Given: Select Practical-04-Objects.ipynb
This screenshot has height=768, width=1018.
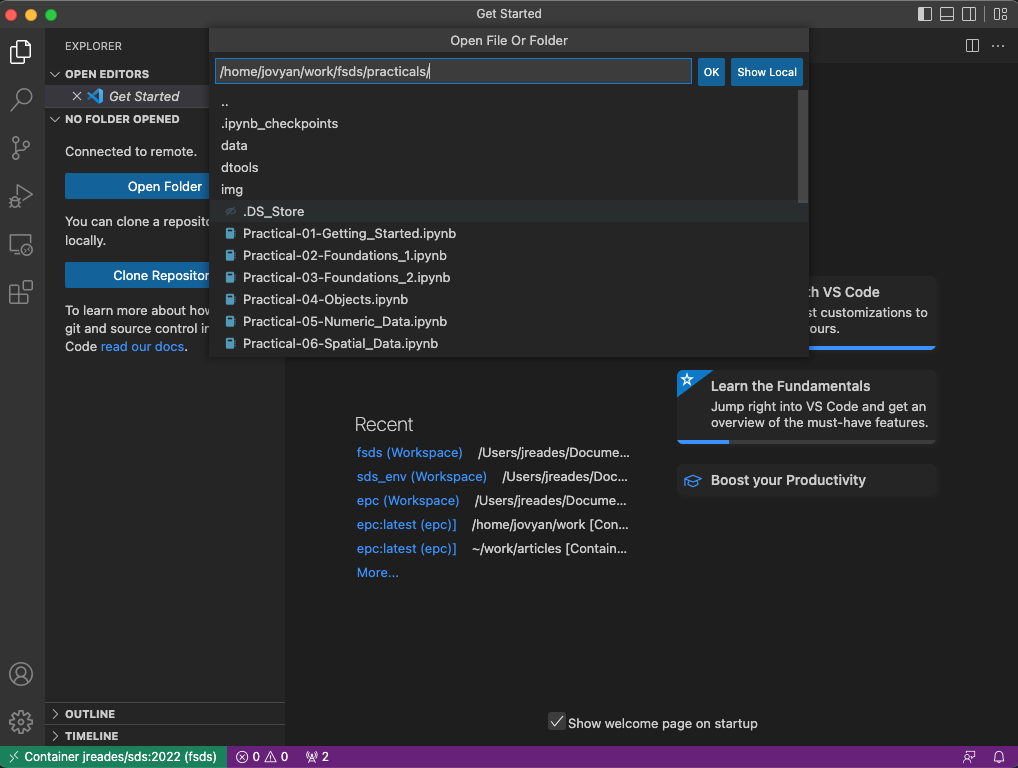Looking at the screenshot, I should pyautogui.click(x=503, y=300).
